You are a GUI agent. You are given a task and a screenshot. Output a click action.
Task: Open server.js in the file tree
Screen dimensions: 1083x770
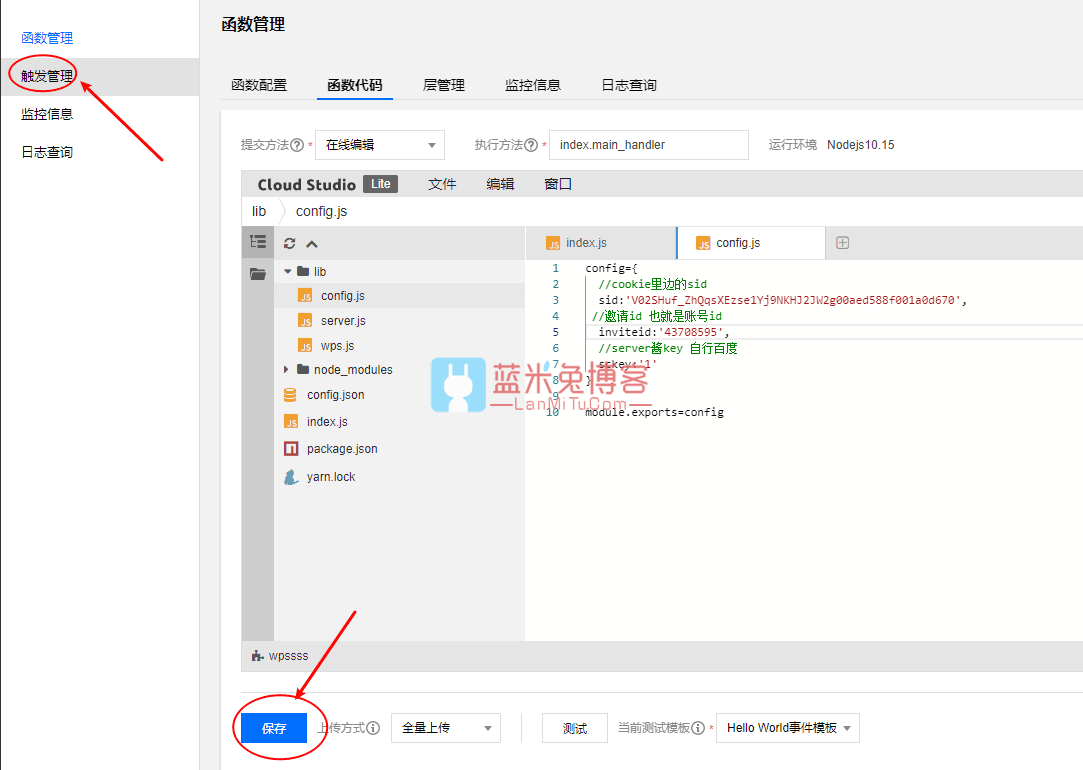click(x=343, y=320)
